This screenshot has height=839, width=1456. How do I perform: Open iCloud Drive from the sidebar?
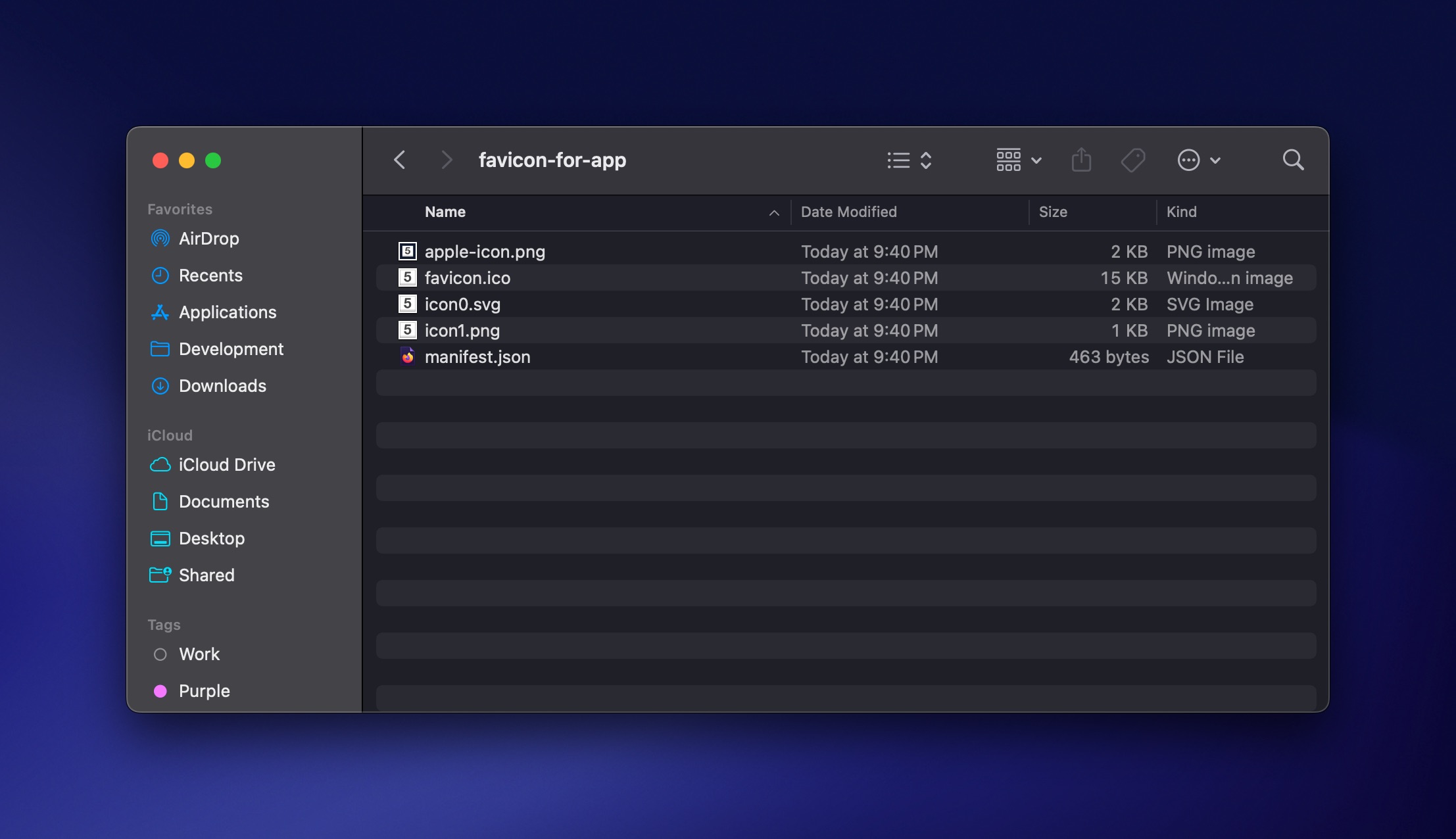[226, 465]
